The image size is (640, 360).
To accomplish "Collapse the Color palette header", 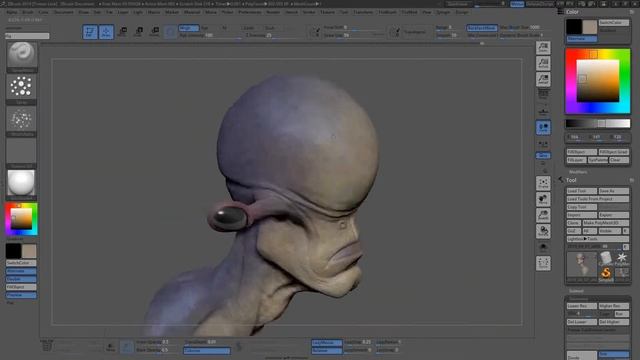I will point(572,12).
